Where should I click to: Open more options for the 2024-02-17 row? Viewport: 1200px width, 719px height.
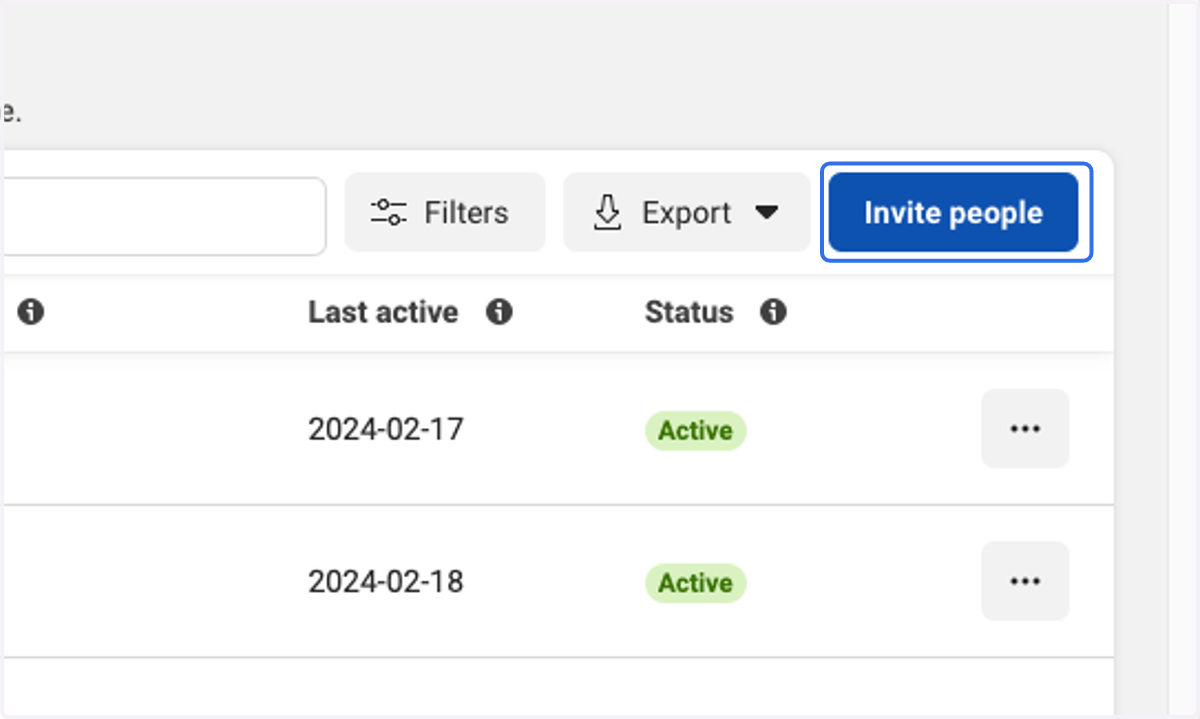[1025, 428]
